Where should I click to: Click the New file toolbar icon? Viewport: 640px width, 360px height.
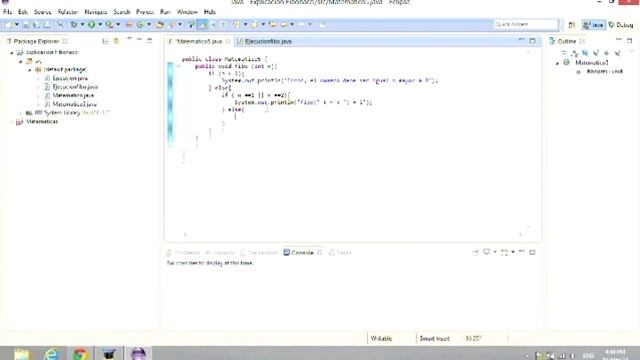[x=8, y=25]
